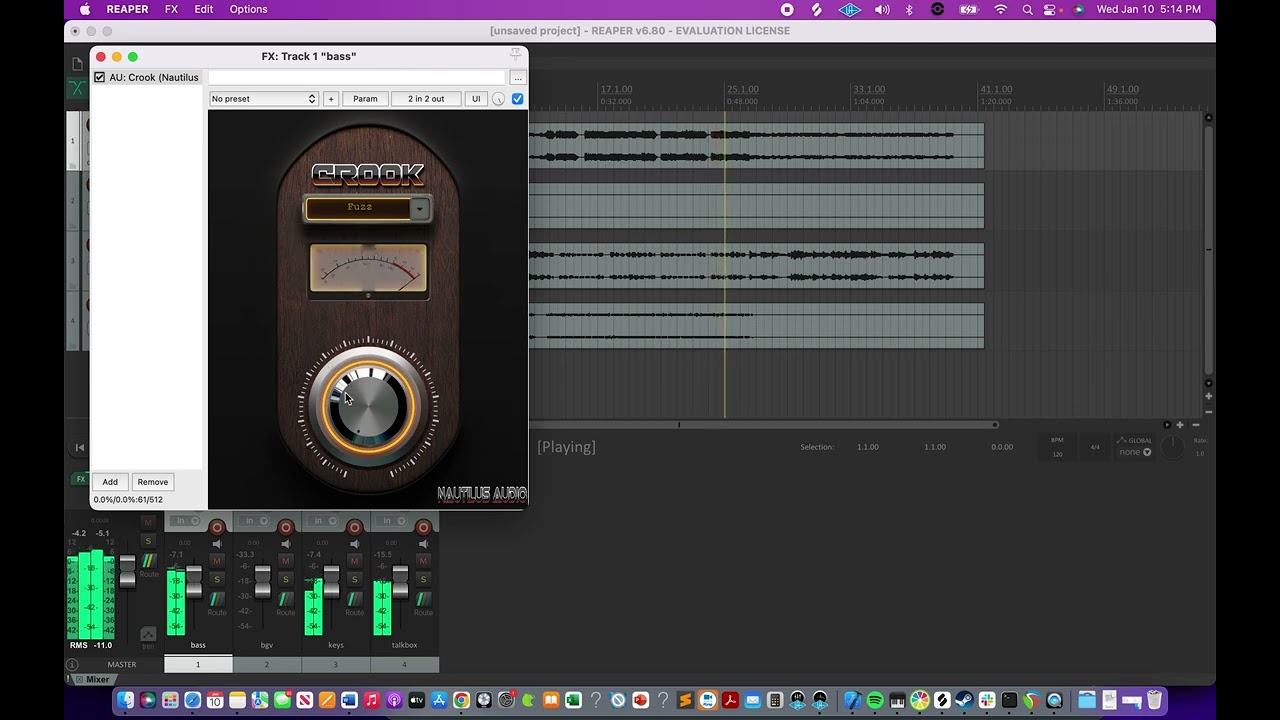This screenshot has width=1280, height=720.
Task: Toggle input monitoring speaker on bass strip
Action: [x=217, y=544]
